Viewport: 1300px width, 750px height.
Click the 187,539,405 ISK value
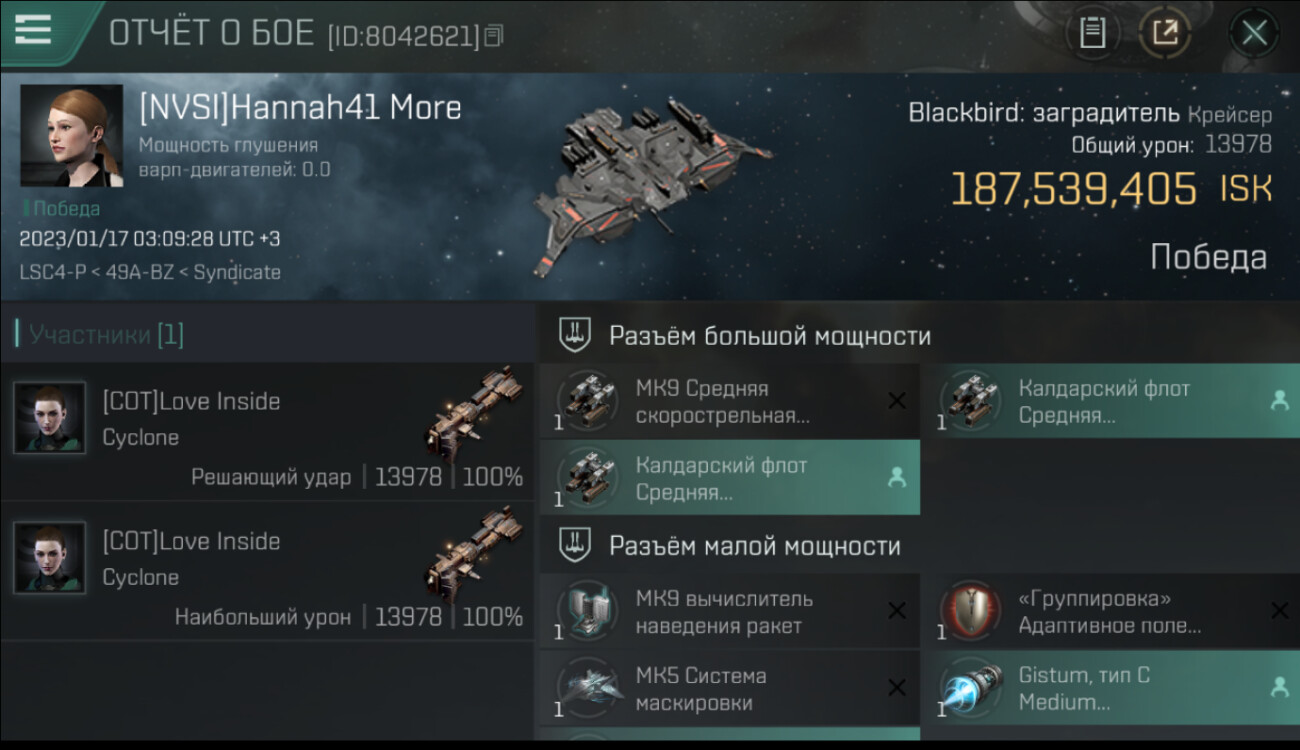1110,188
